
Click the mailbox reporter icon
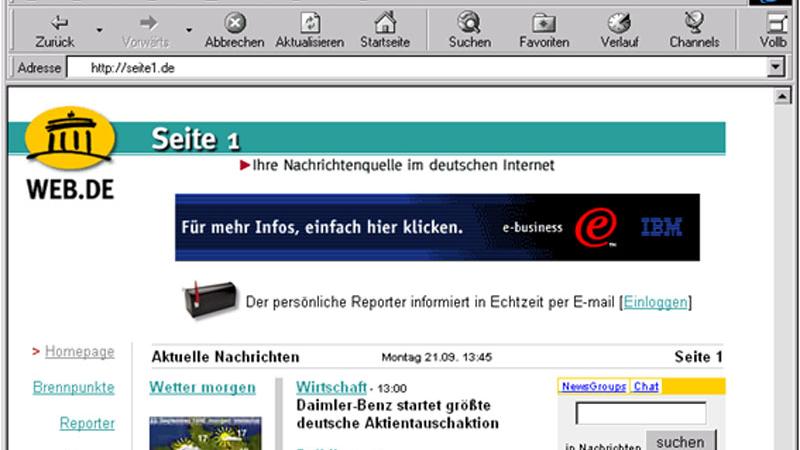tap(210, 299)
